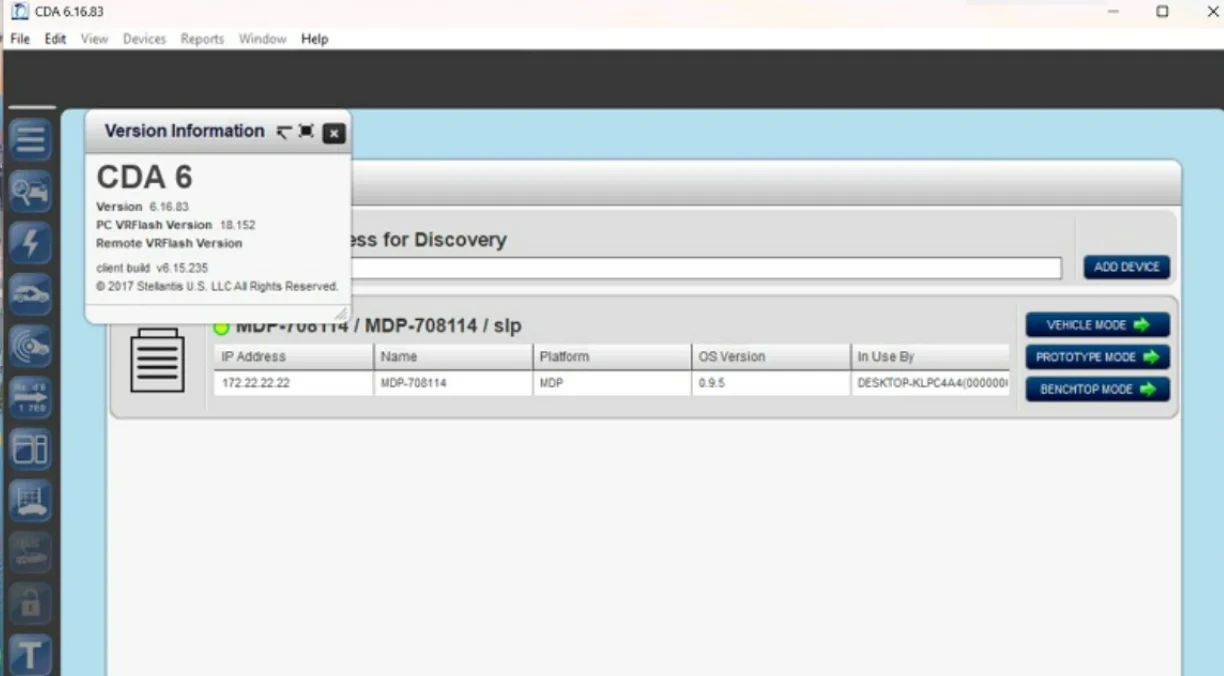Click the ADD DEVICE button

(1126, 267)
